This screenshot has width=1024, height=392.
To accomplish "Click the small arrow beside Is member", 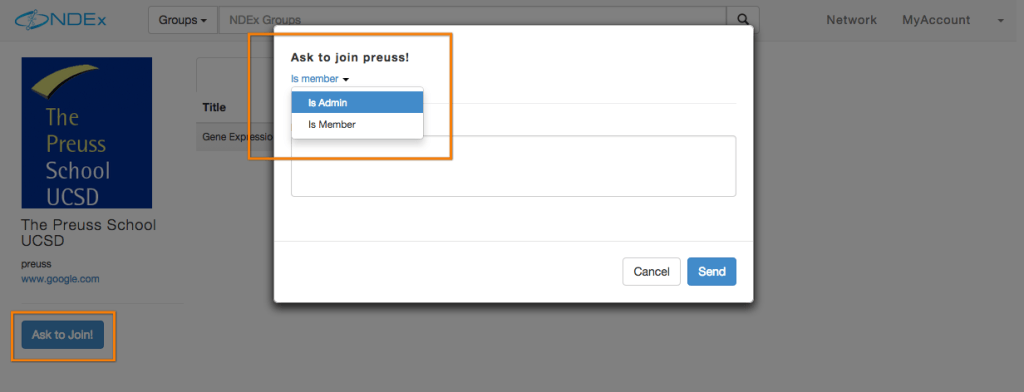I will point(346,80).
